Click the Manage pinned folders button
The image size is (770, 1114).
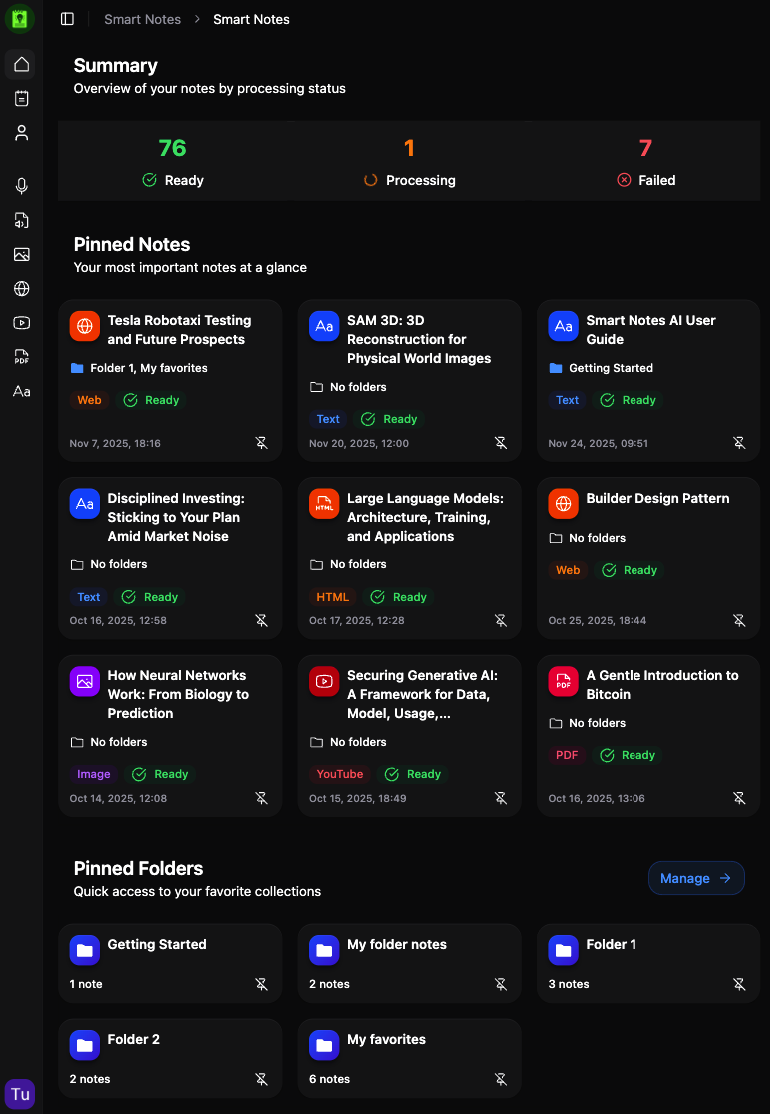(x=696, y=878)
